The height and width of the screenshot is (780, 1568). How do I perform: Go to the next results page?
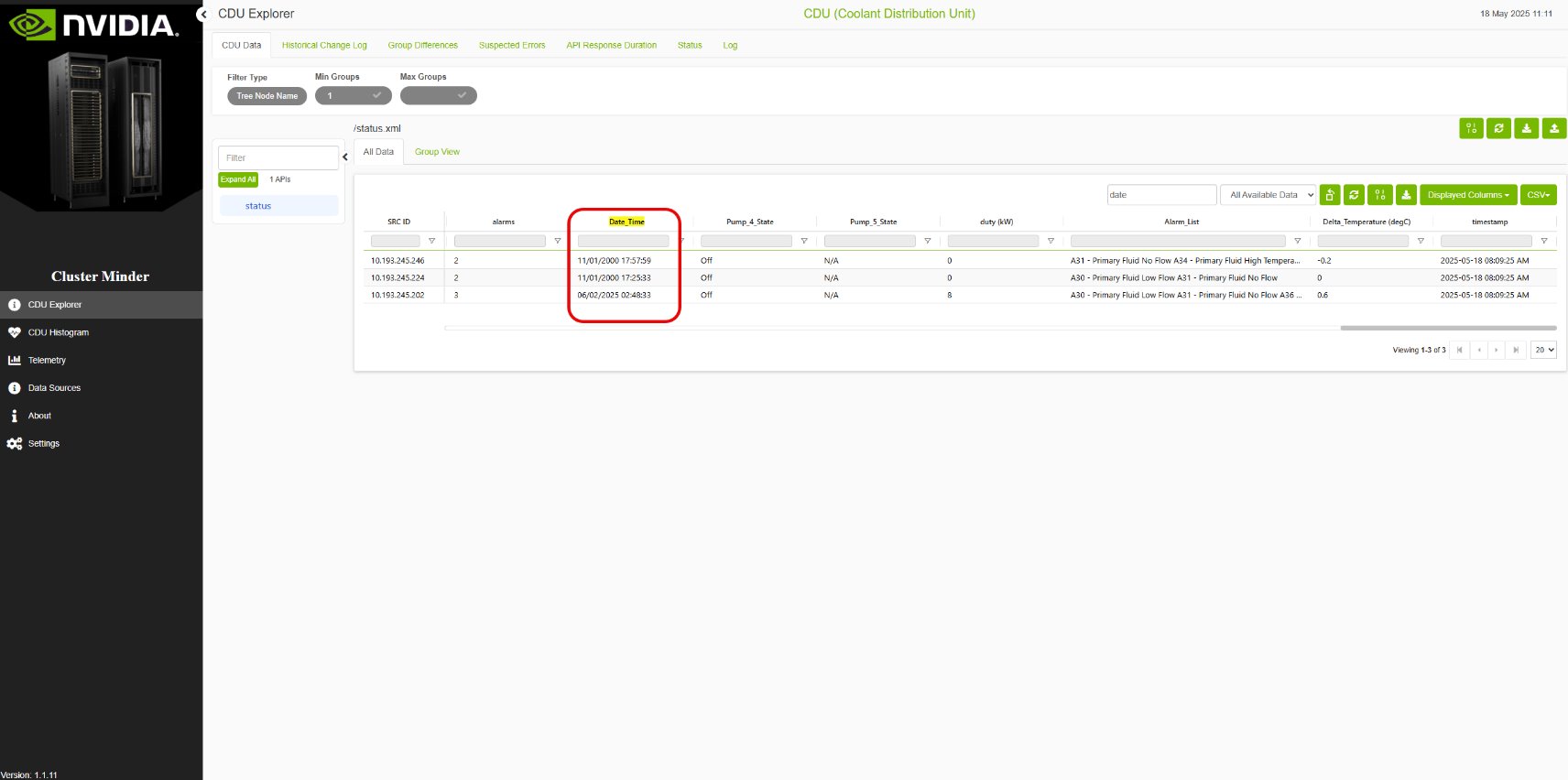(1497, 350)
